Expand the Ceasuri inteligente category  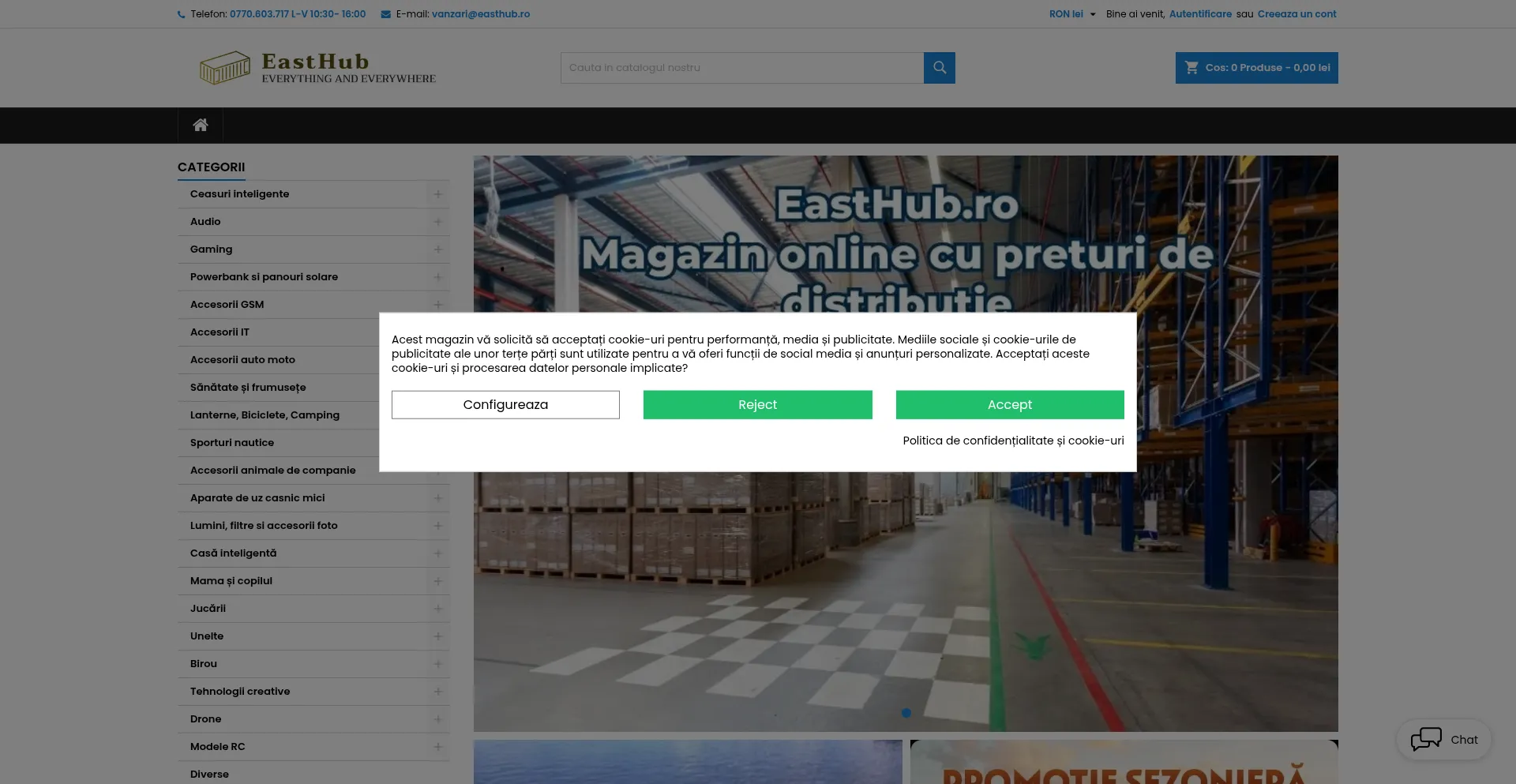point(437,194)
